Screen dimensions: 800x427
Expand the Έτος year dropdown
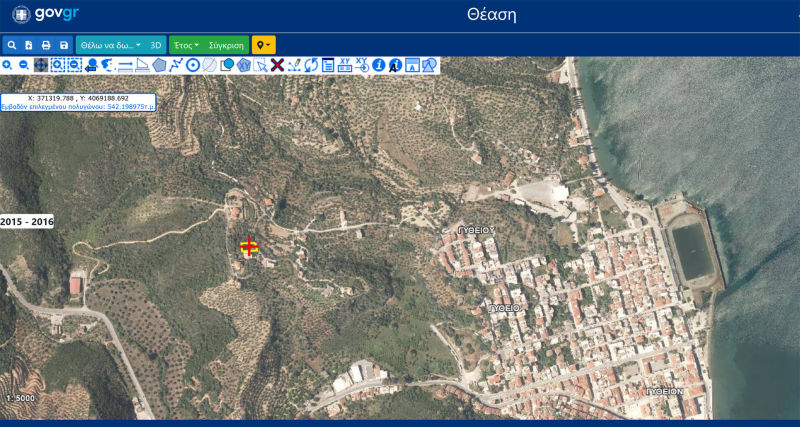tap(186, 45)
